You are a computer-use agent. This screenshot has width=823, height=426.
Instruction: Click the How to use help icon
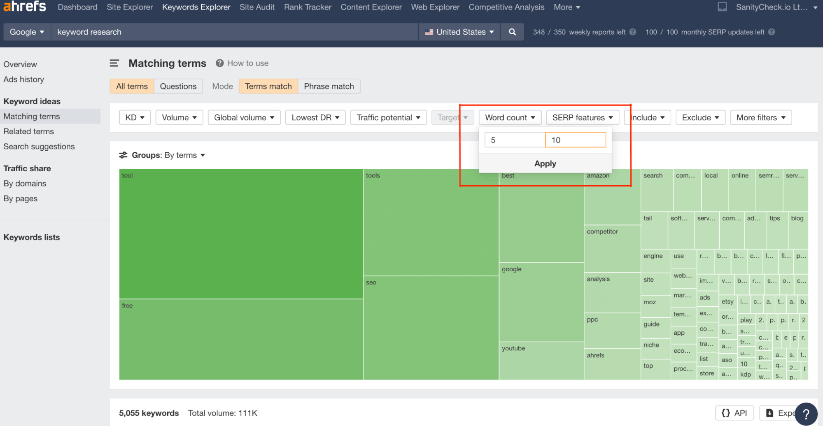(x=218, y=63)
